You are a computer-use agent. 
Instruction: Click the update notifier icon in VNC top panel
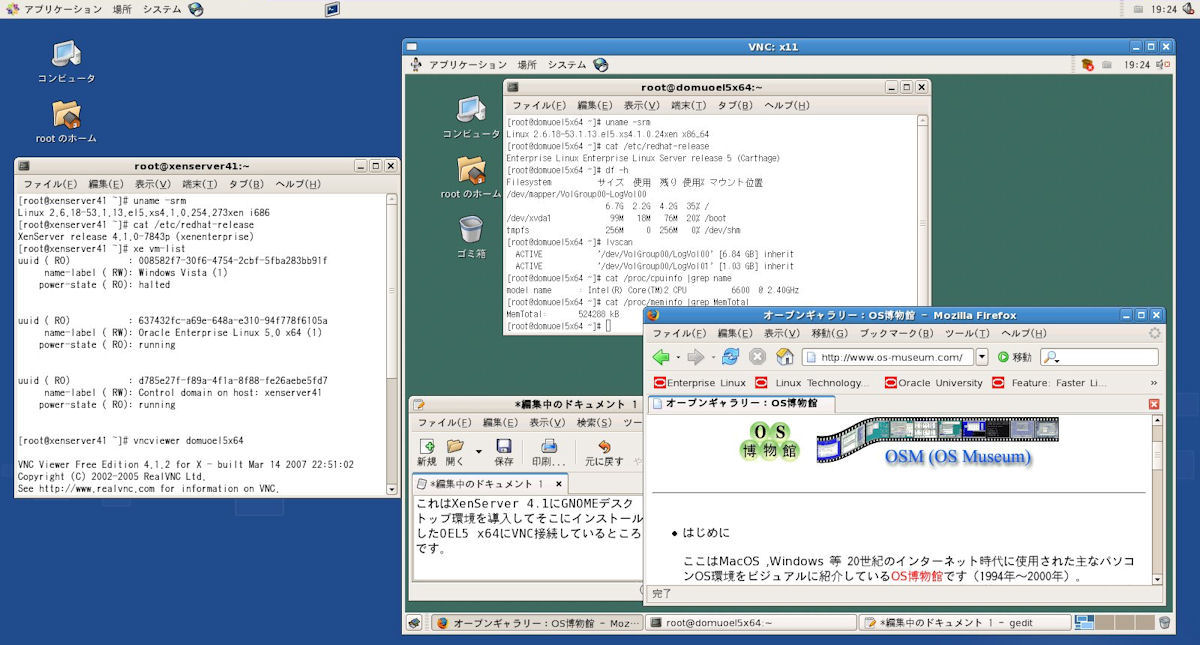pyautogui.click(x=1088, y=65)
